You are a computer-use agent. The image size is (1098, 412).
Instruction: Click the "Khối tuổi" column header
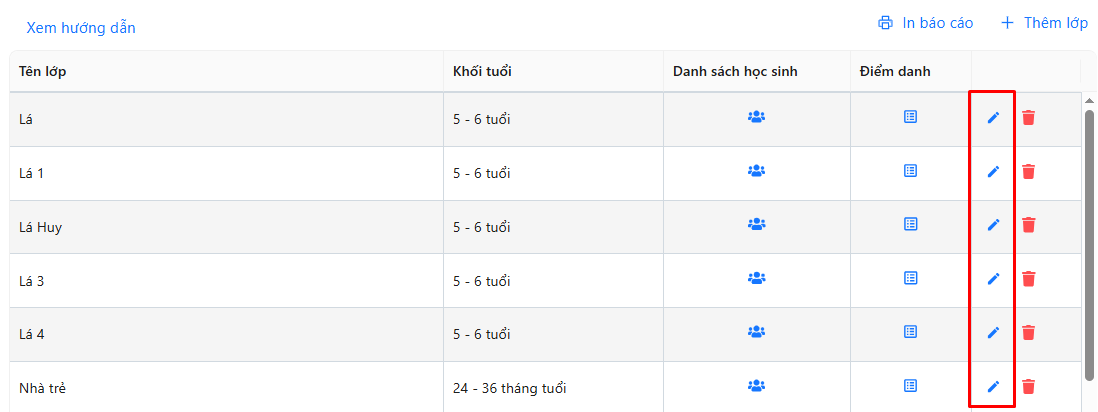point(483,72)
